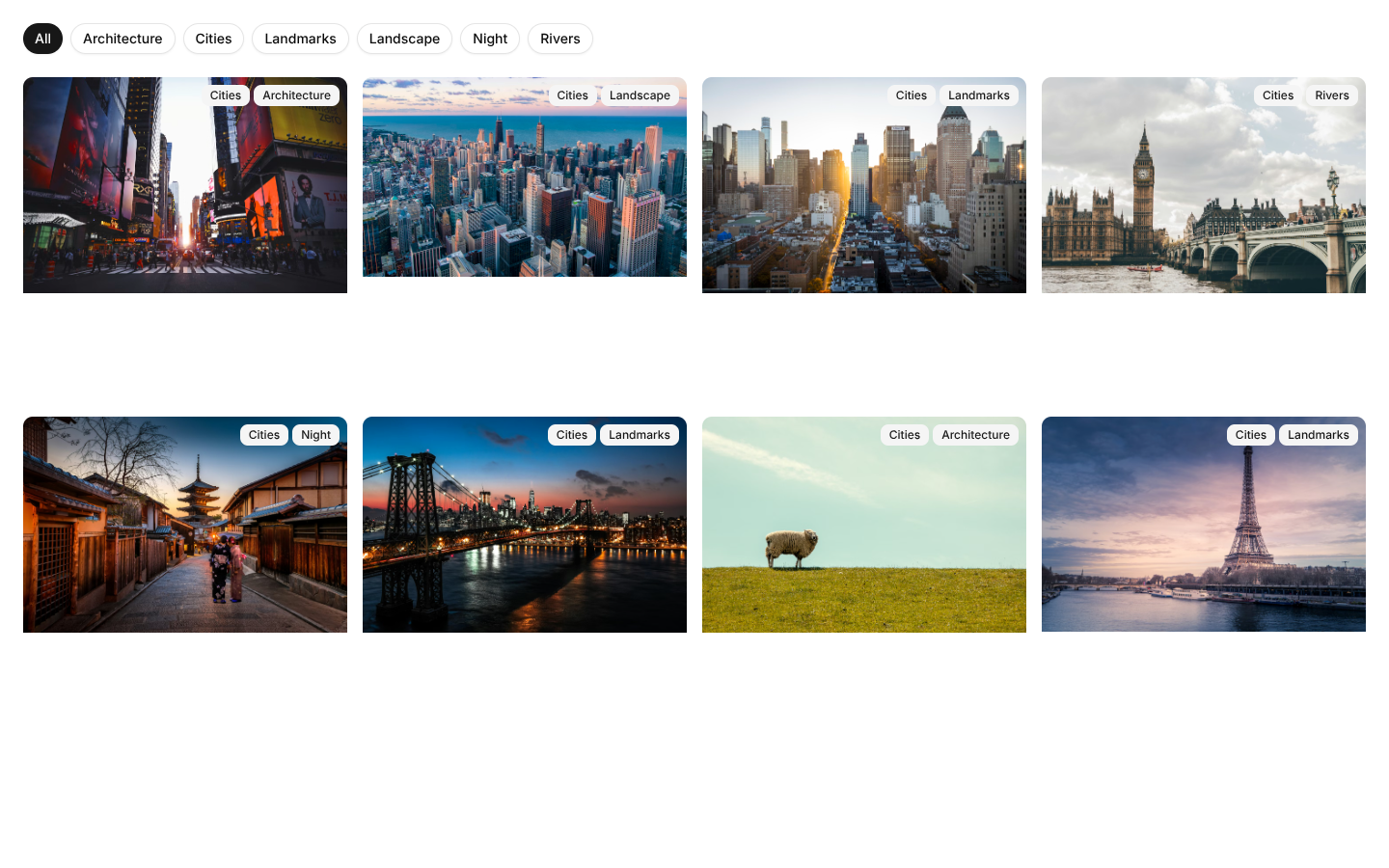Image resolution: width=1389 pixels, height=868 pixels.
Task: Click the Landmarks tag on night bridge photo
Action: (640, 435)
